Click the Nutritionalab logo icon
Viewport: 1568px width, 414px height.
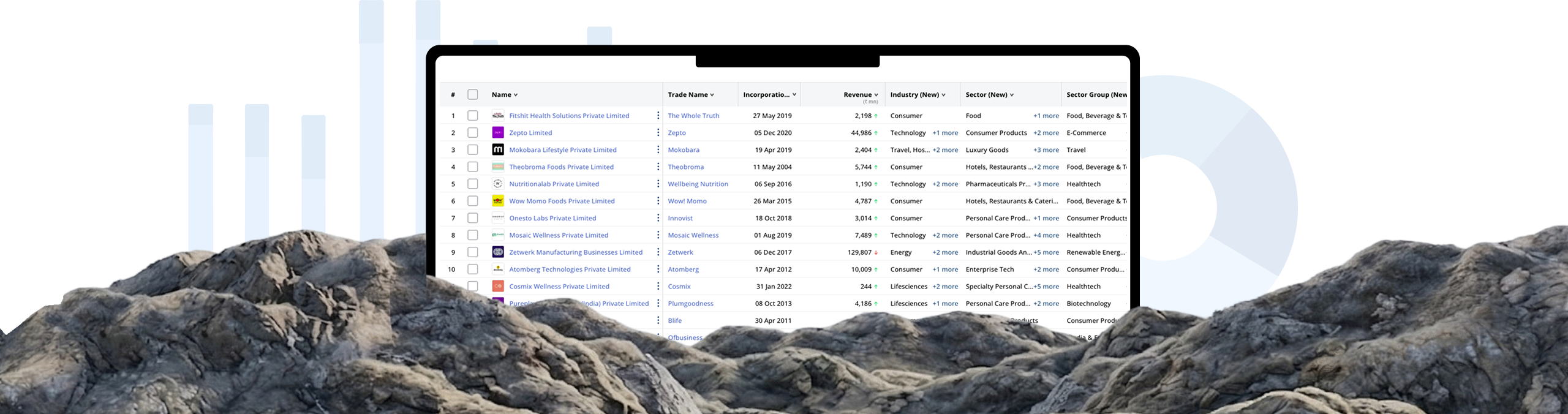coord(498,184)
